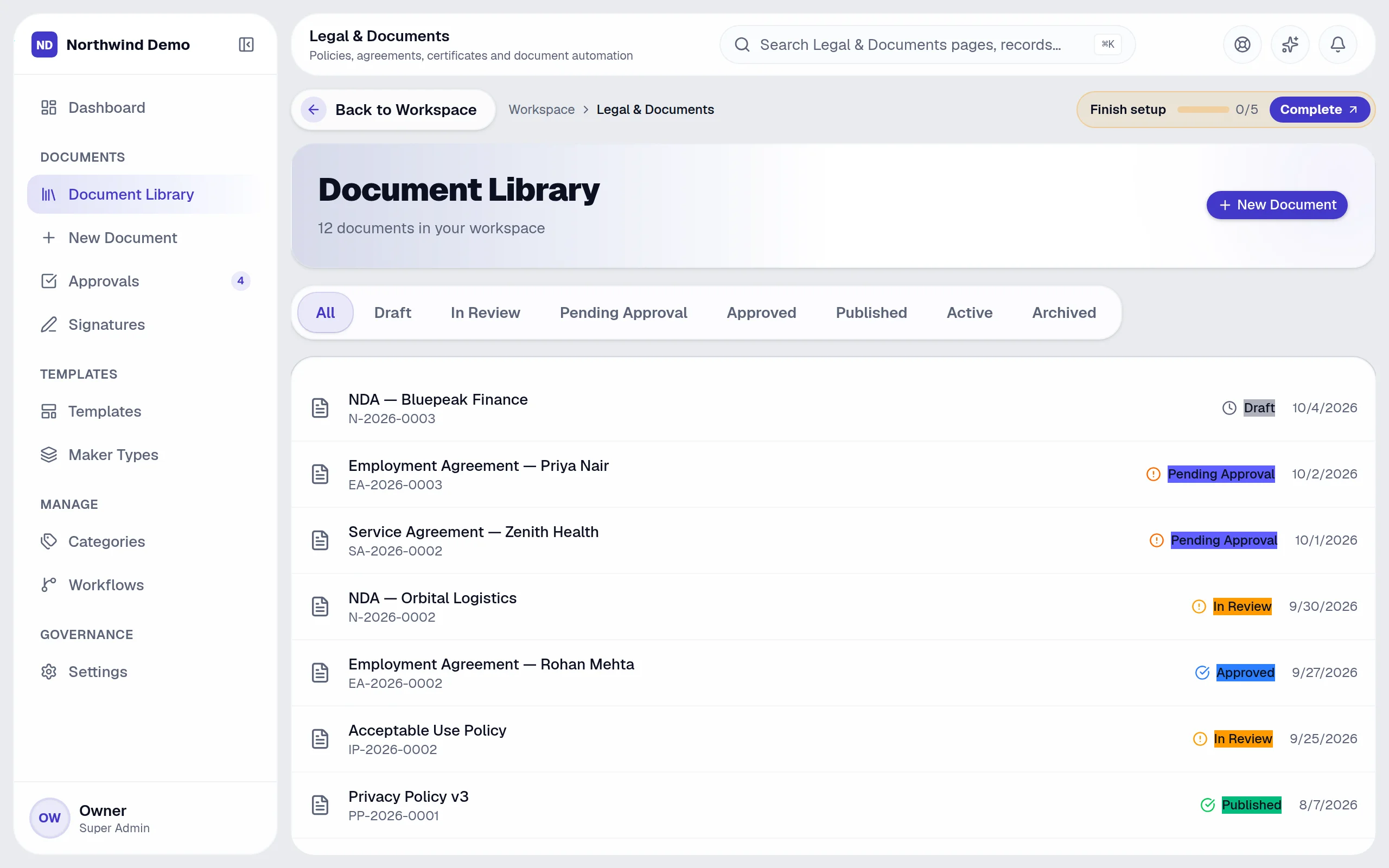
Task: Click Approved status of Rohan Mehta agreement
Action: tap(1245, 672)
